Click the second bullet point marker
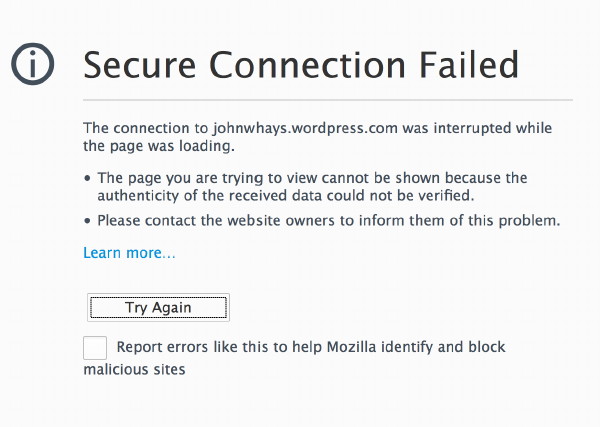The height and width of the screenshot is (427, 600). coord(88,221)
